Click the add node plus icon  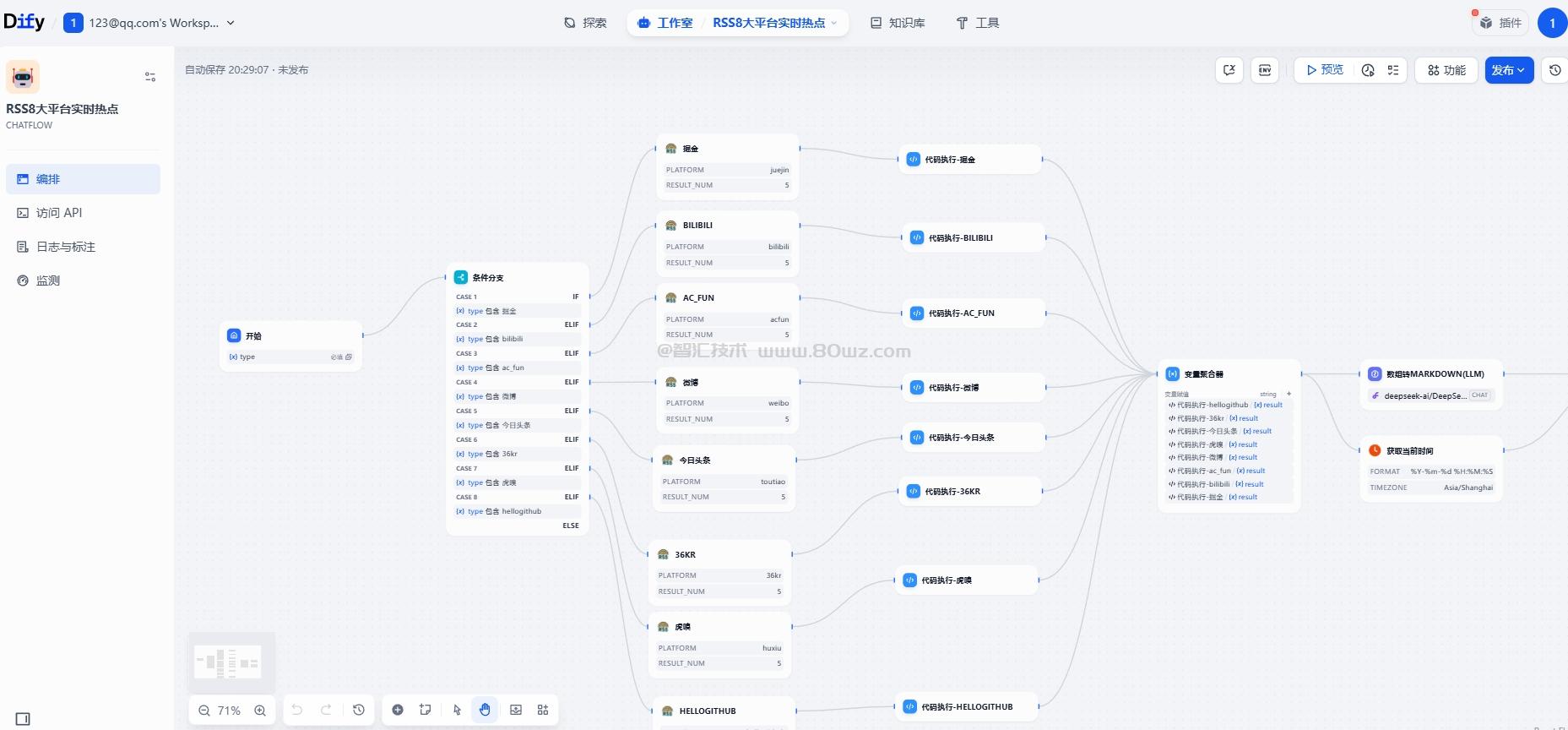398,710
